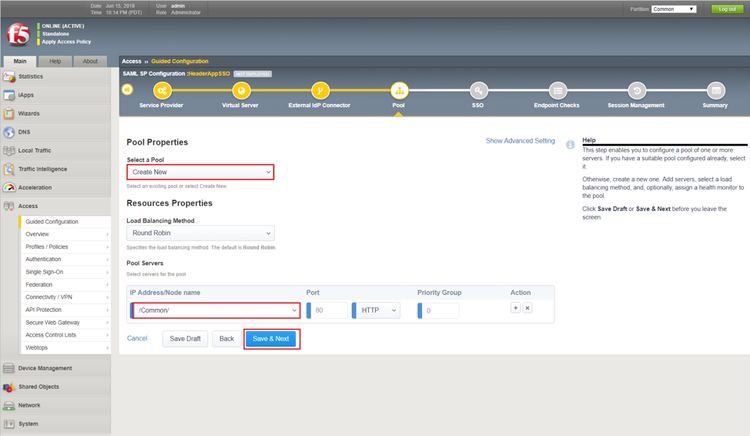Click the Service Provider step icon
Screen dimensions: 750x436
[x=161, y=91]
